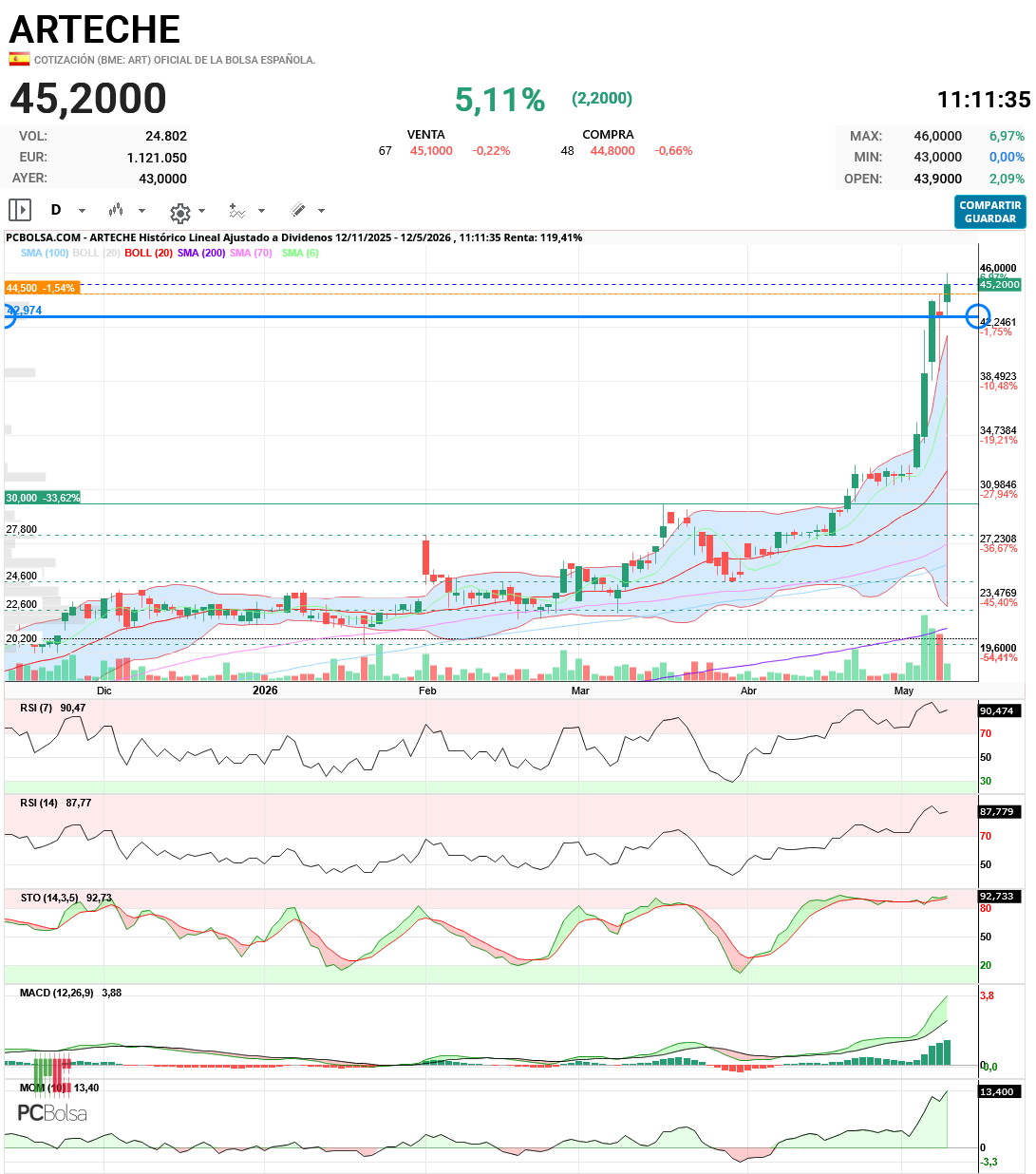Image resolution: width=1036 pixels, height=1174 pixels.
Task: Select the MACD (12,26,9) panel label
Action: (x=57, y=993)
